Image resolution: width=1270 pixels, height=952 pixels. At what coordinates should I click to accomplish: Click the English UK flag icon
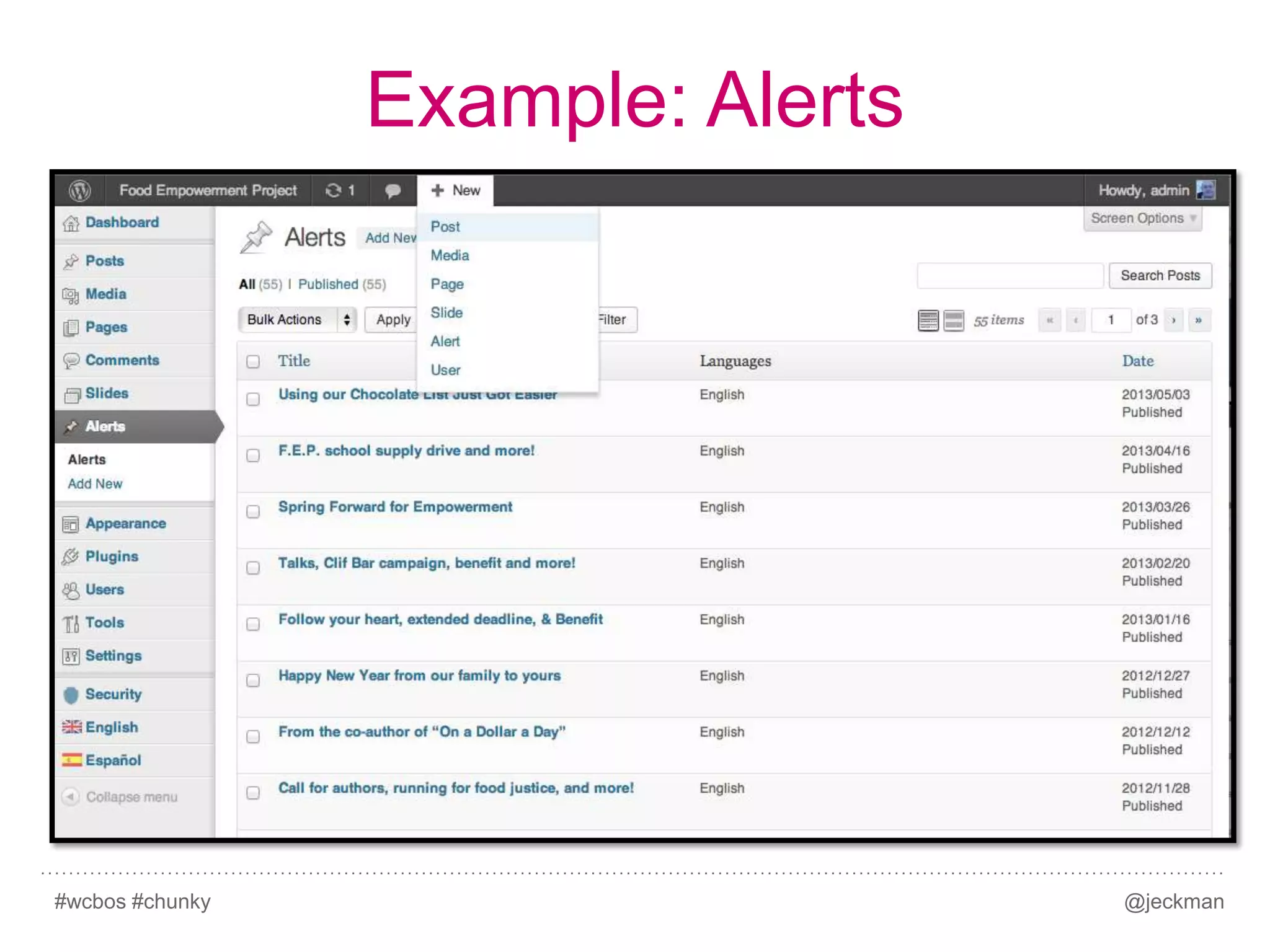[72, 727]
